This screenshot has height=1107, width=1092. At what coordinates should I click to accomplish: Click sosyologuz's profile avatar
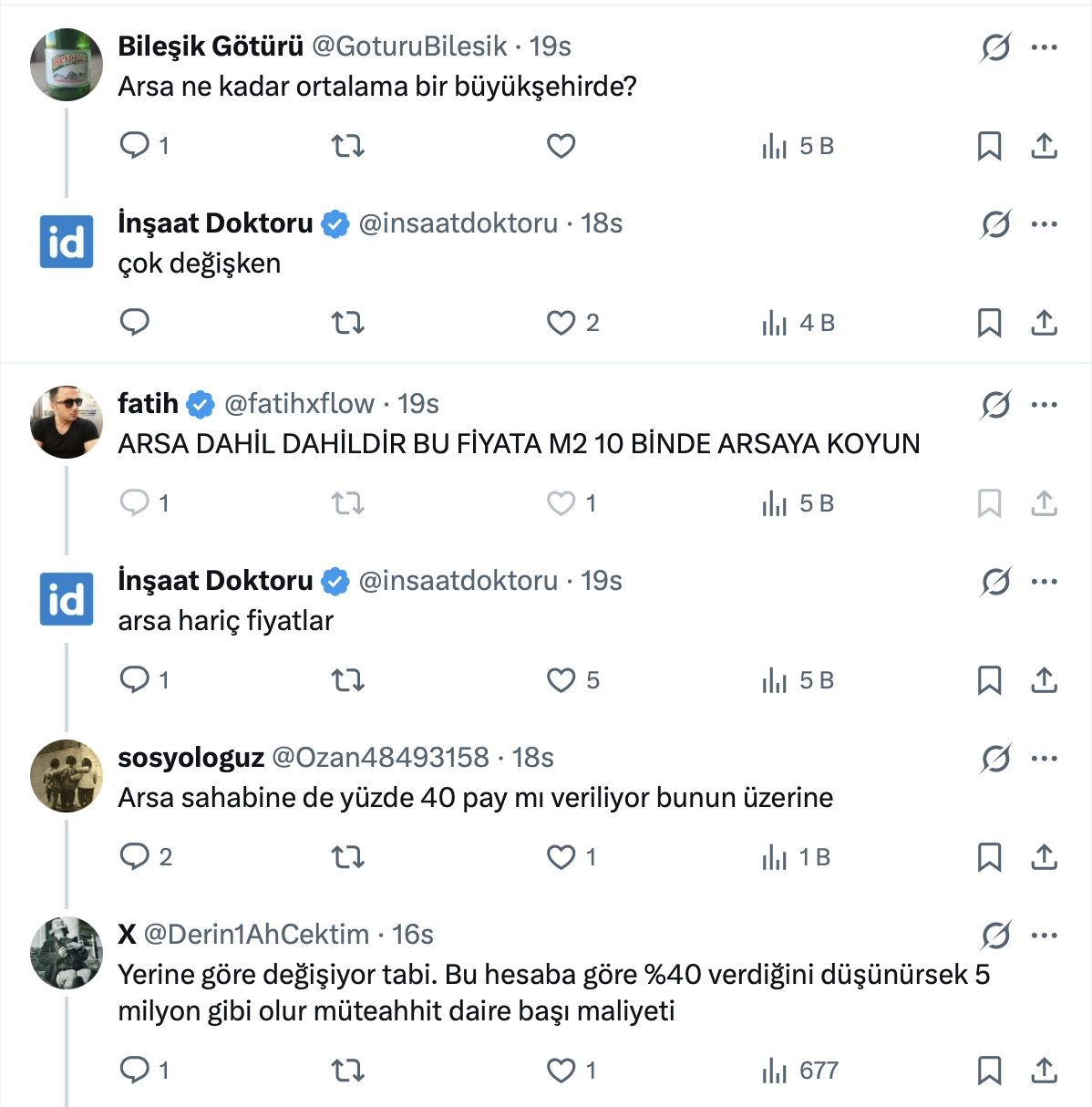click(67, 776)
